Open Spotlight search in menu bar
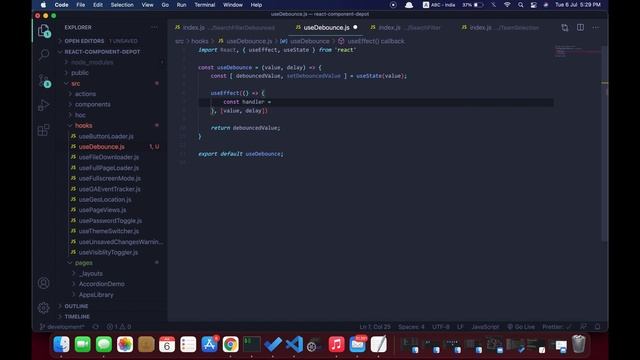 [x=520, y=5]
